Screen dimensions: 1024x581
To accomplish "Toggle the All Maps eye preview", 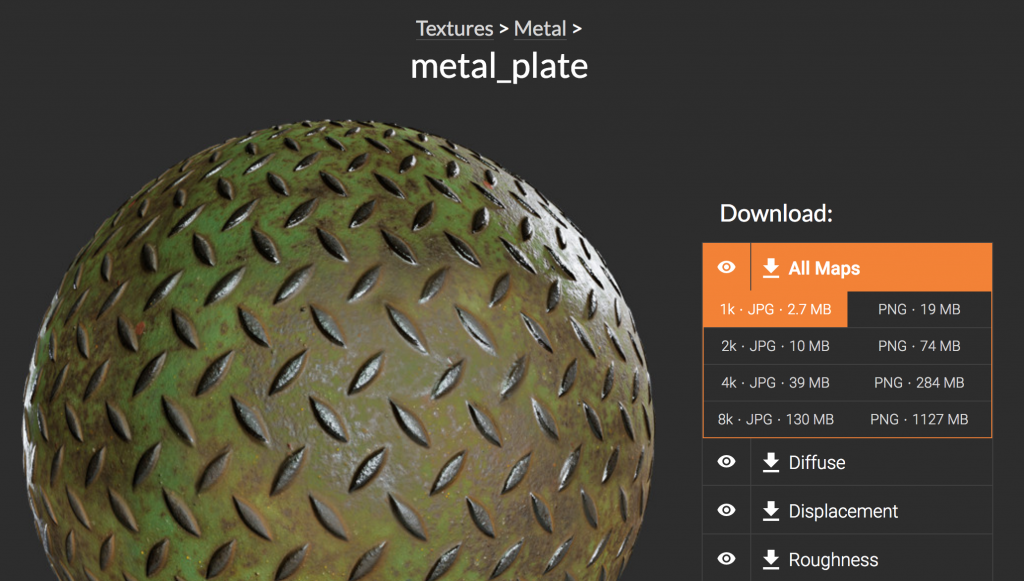I will point(727,268).
